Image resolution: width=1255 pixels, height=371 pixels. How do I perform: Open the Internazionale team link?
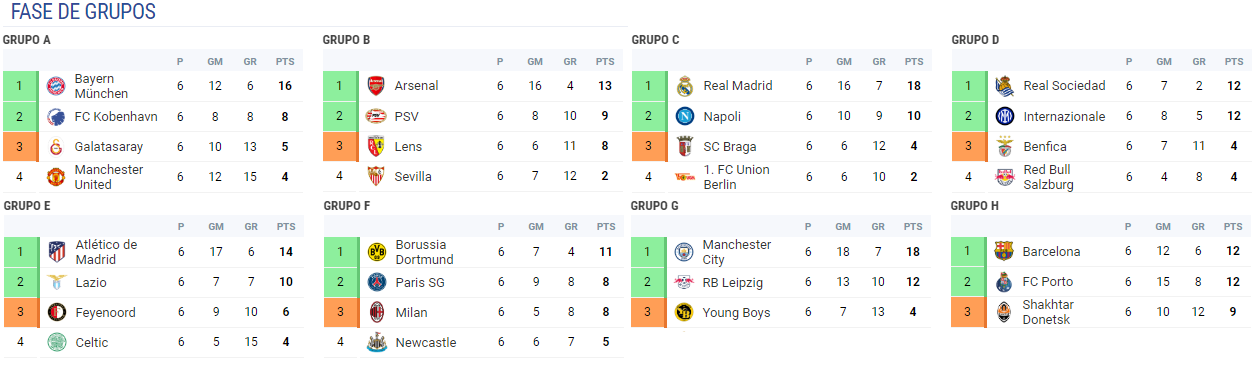click(1065, 117)
